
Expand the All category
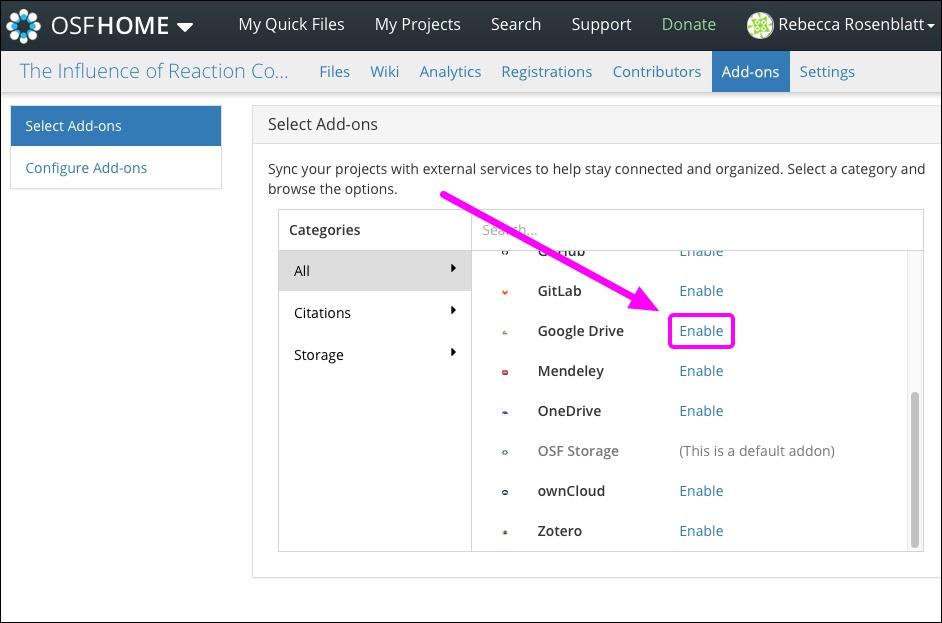point(374,270)
